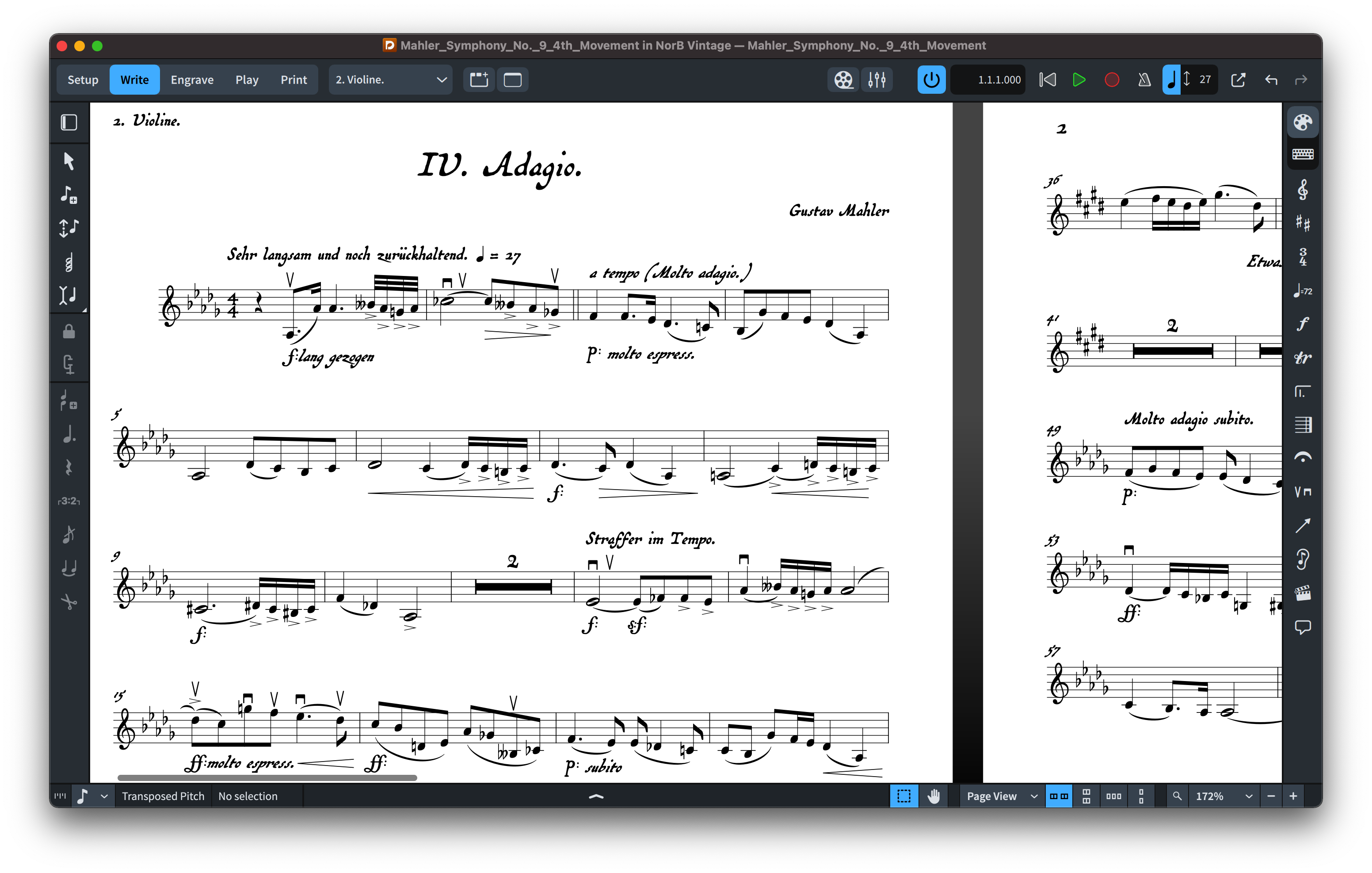Image resolution: width=1372 pixels, height=873 pixels.
Task: Open the Dynamics panel
Action: coord(1303,324)
